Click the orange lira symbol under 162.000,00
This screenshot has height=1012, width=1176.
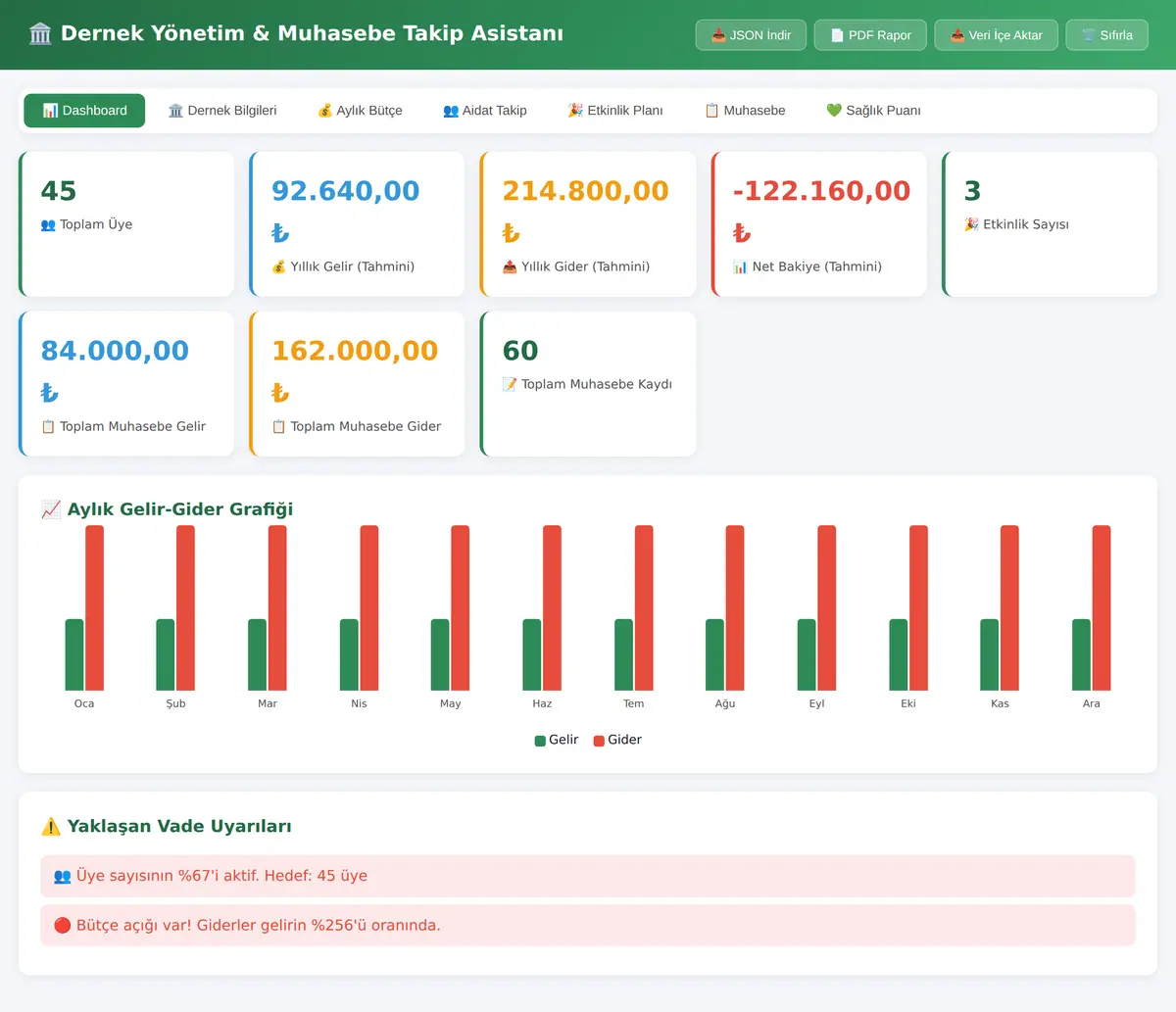click(280, 393)
